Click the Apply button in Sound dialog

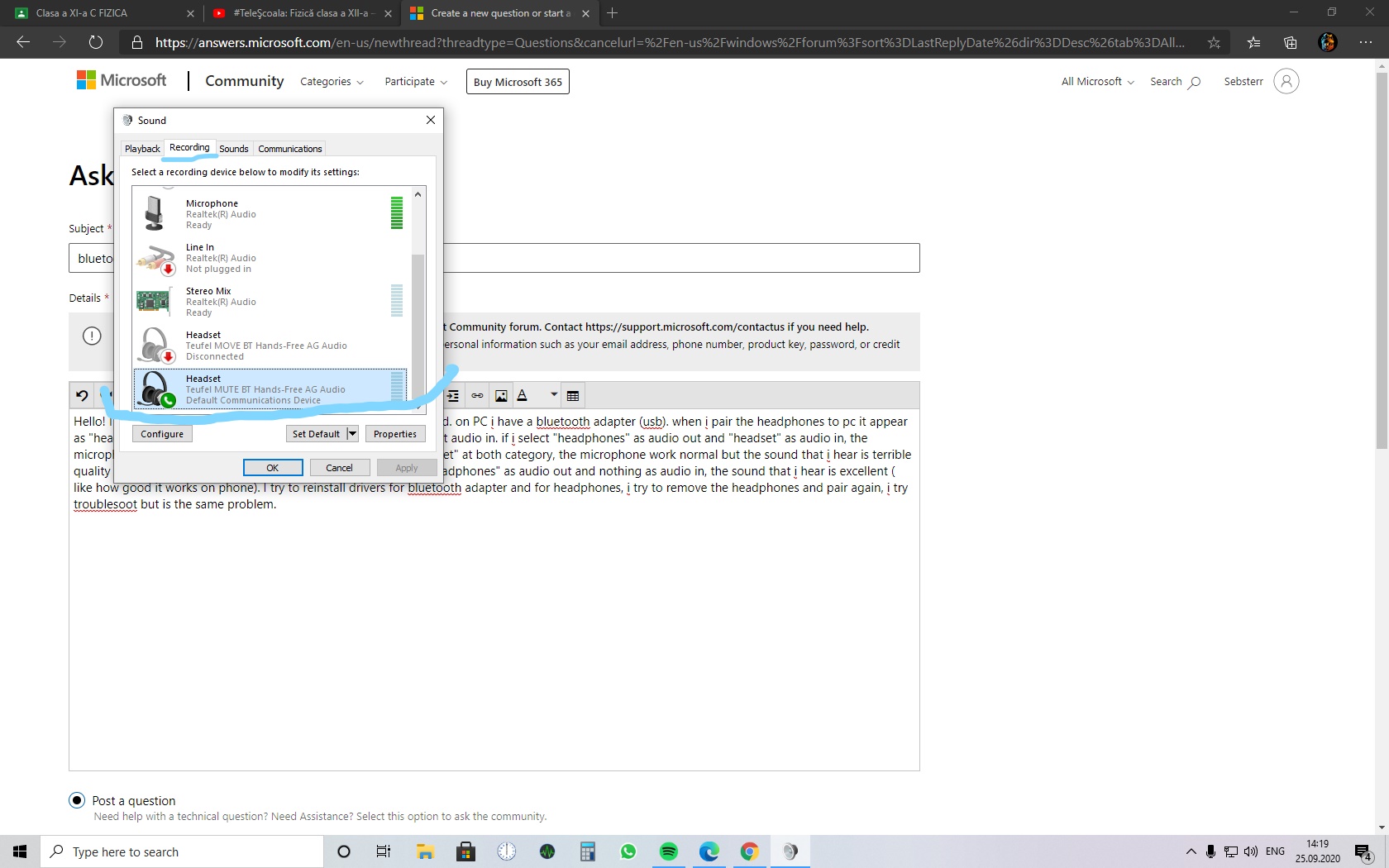click(407, 468)
